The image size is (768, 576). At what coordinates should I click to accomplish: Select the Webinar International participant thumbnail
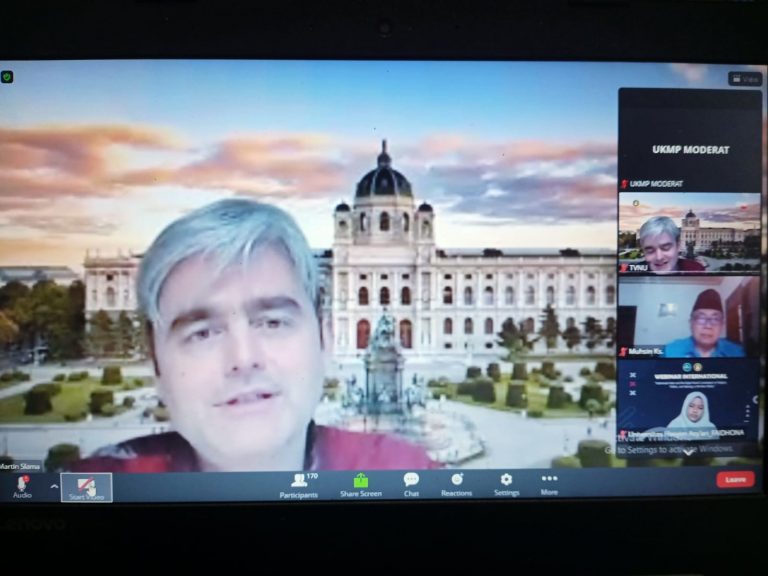tap(688, 399)
